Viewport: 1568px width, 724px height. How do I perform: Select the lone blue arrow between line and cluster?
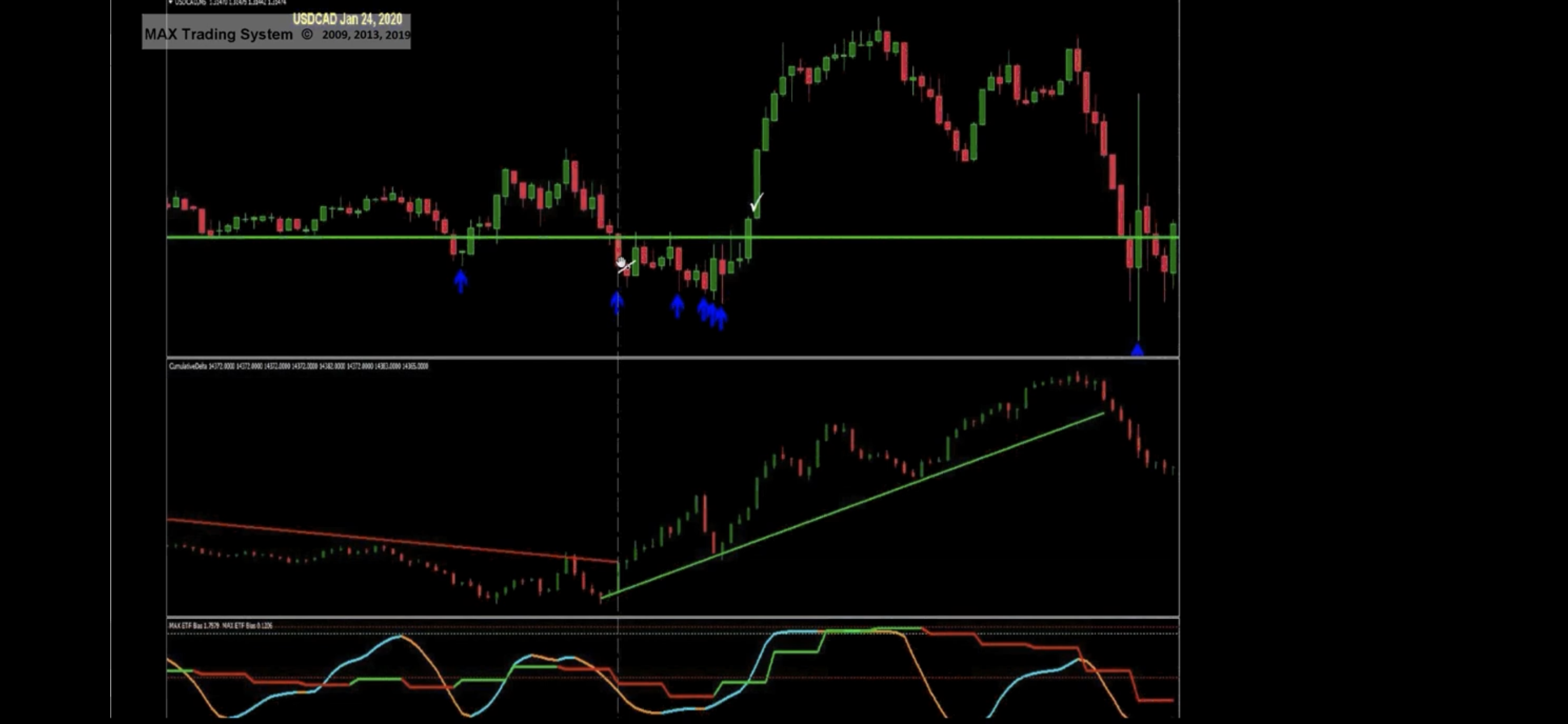click(677, 306)
